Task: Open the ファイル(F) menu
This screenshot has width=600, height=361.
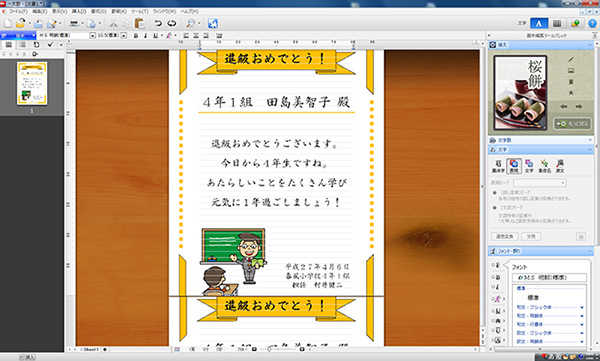Action: (18, 12)
